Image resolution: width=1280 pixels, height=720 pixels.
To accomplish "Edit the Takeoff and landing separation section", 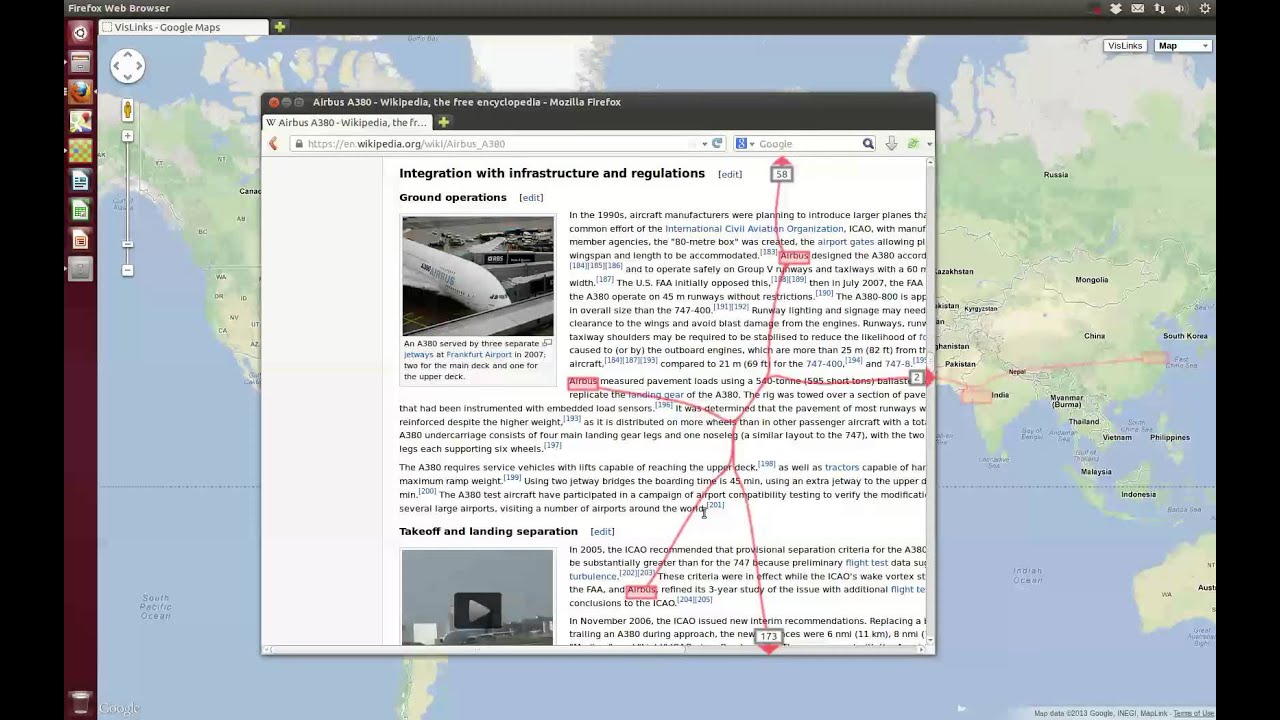I will tap(602, 532).
